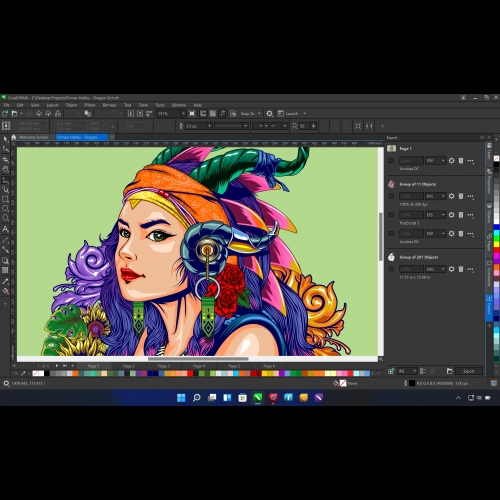
Task: Select the Ellipse tool in toolbox
Action: point(5,209)
